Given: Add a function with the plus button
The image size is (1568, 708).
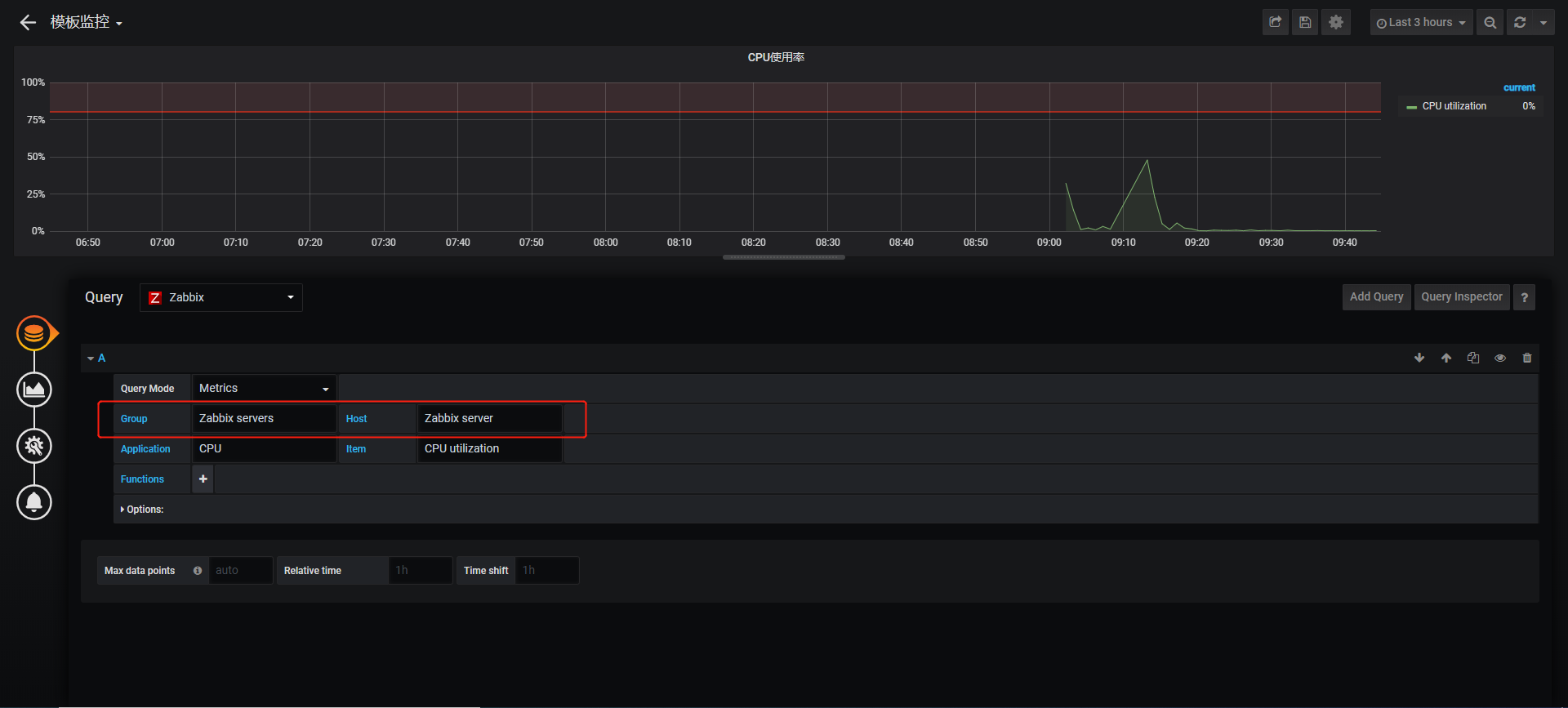Looking at the screenshot, I should pos(203,479).
